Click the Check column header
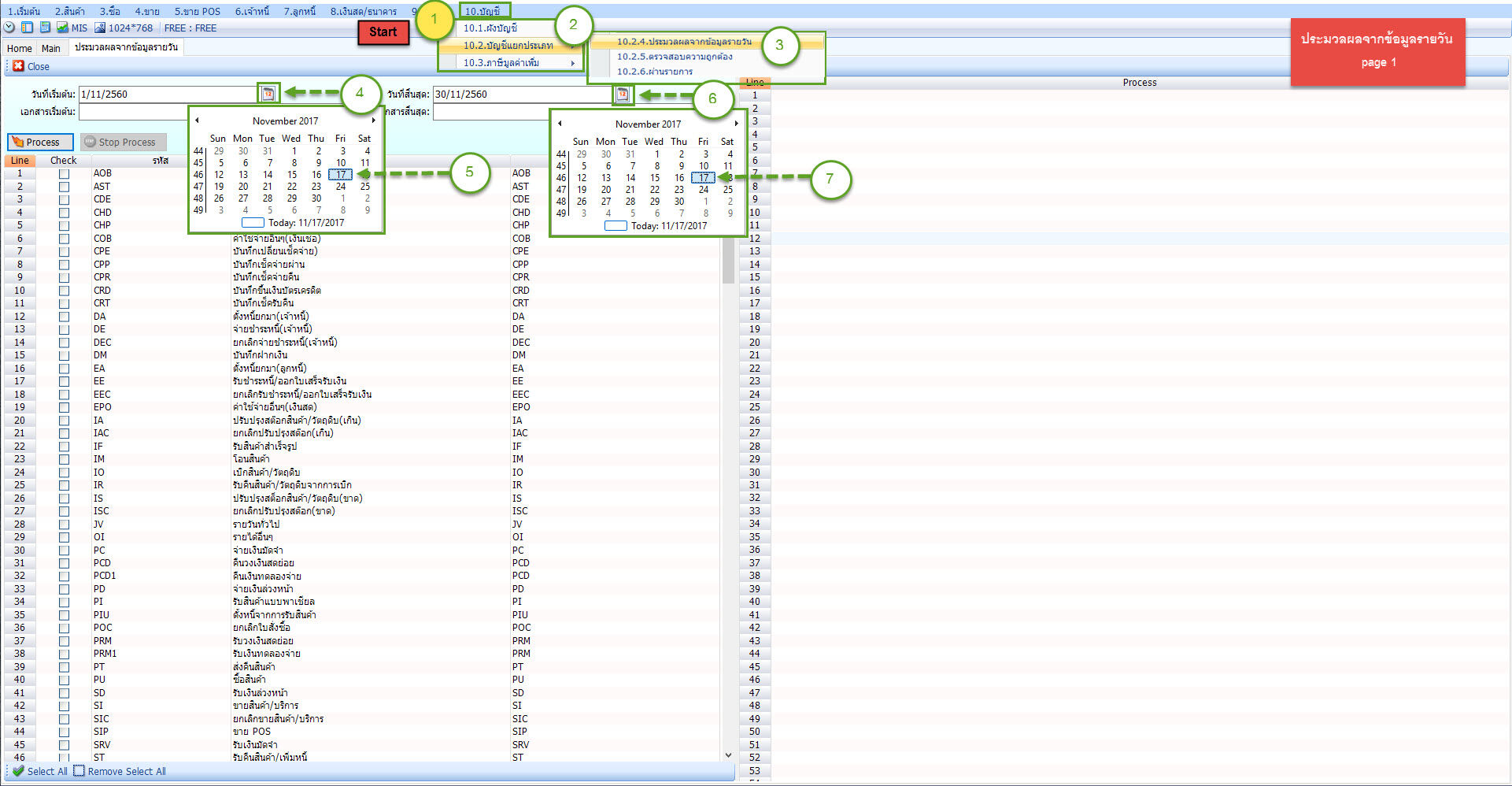Viewport: 1512px width, 786px height. (x=64, y=160)
